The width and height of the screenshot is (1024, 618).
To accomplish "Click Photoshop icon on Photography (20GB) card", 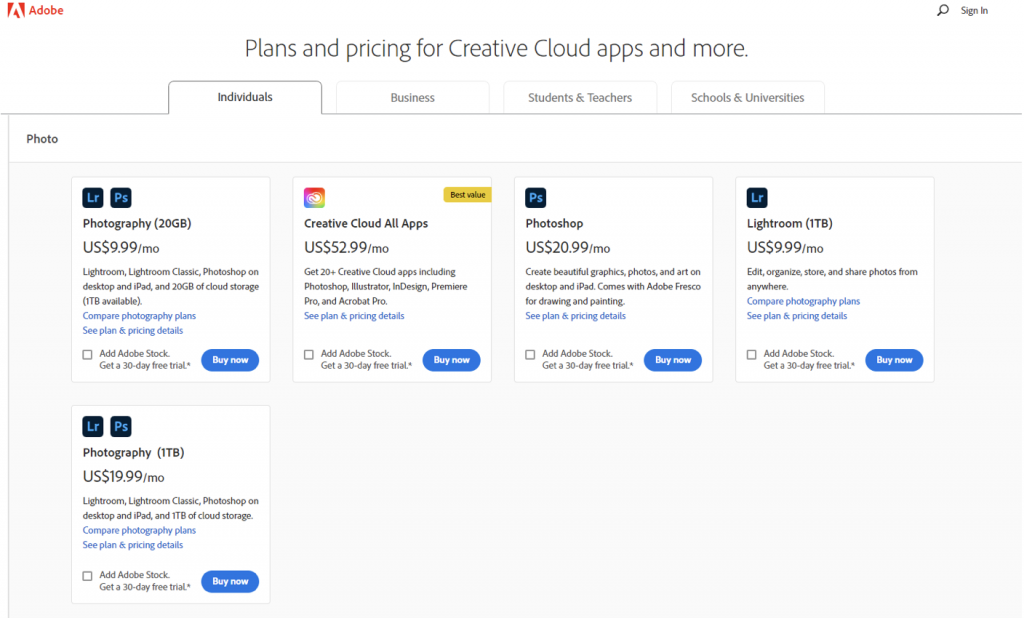I will [121, 198].
